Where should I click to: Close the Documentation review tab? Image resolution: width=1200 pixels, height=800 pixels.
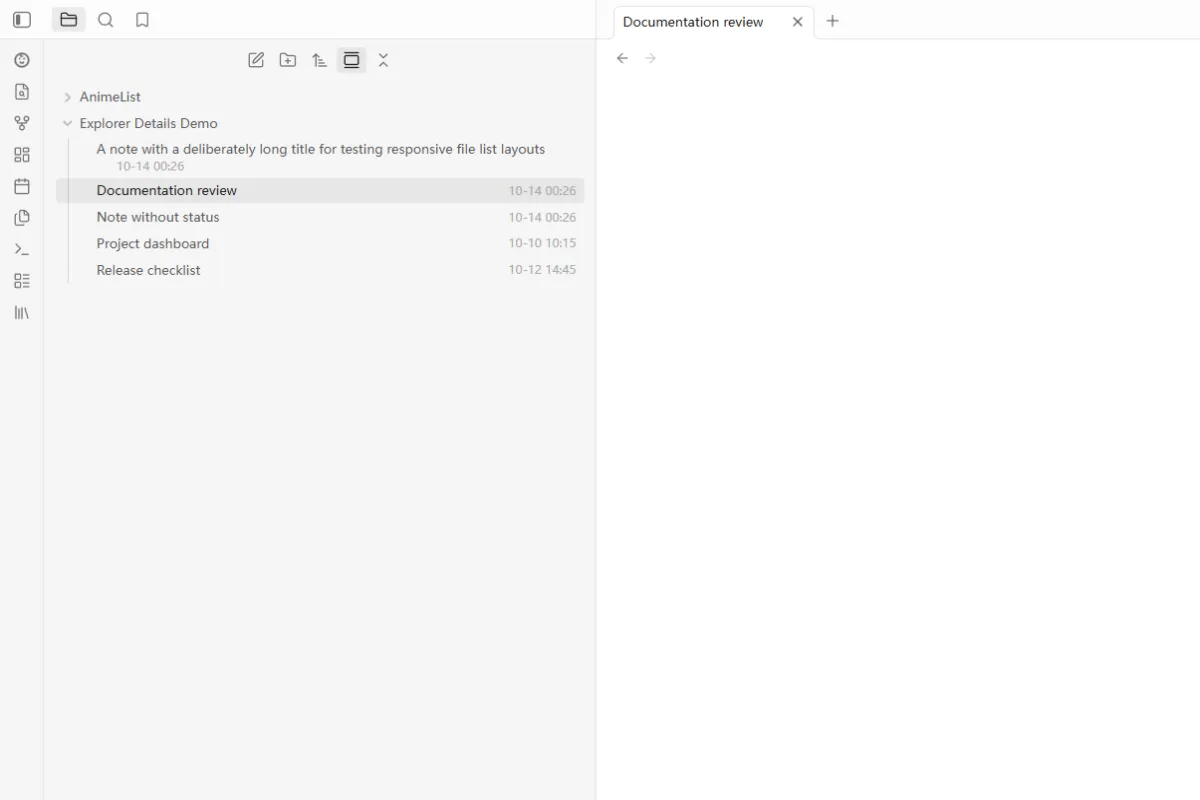point(797,22)
